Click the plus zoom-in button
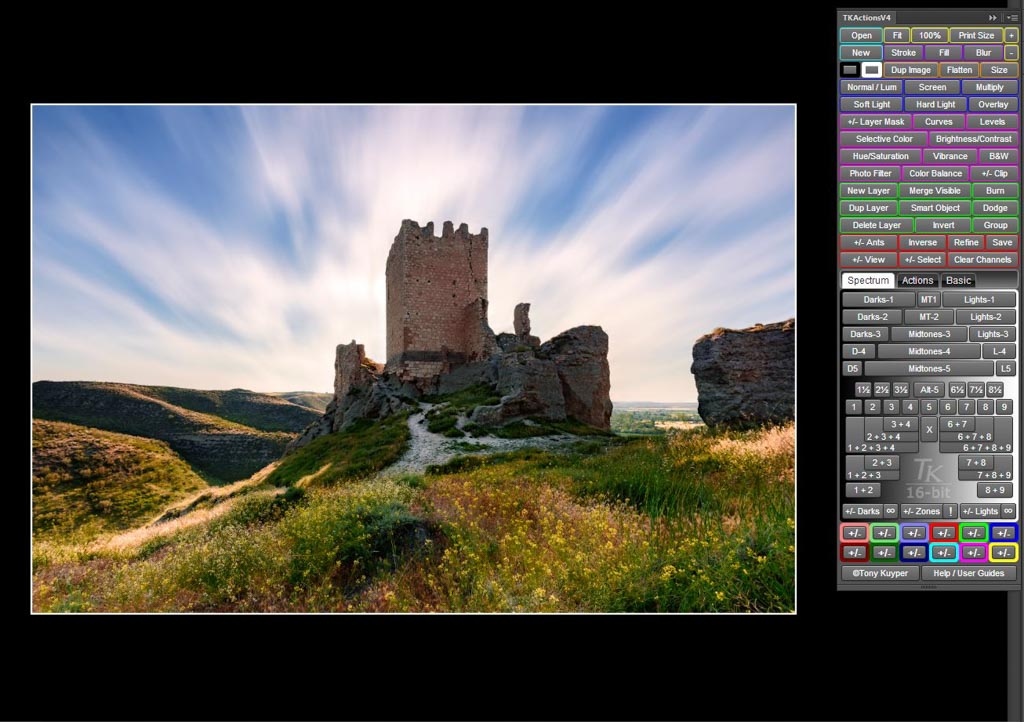1024x722 pixels. 1011,35
